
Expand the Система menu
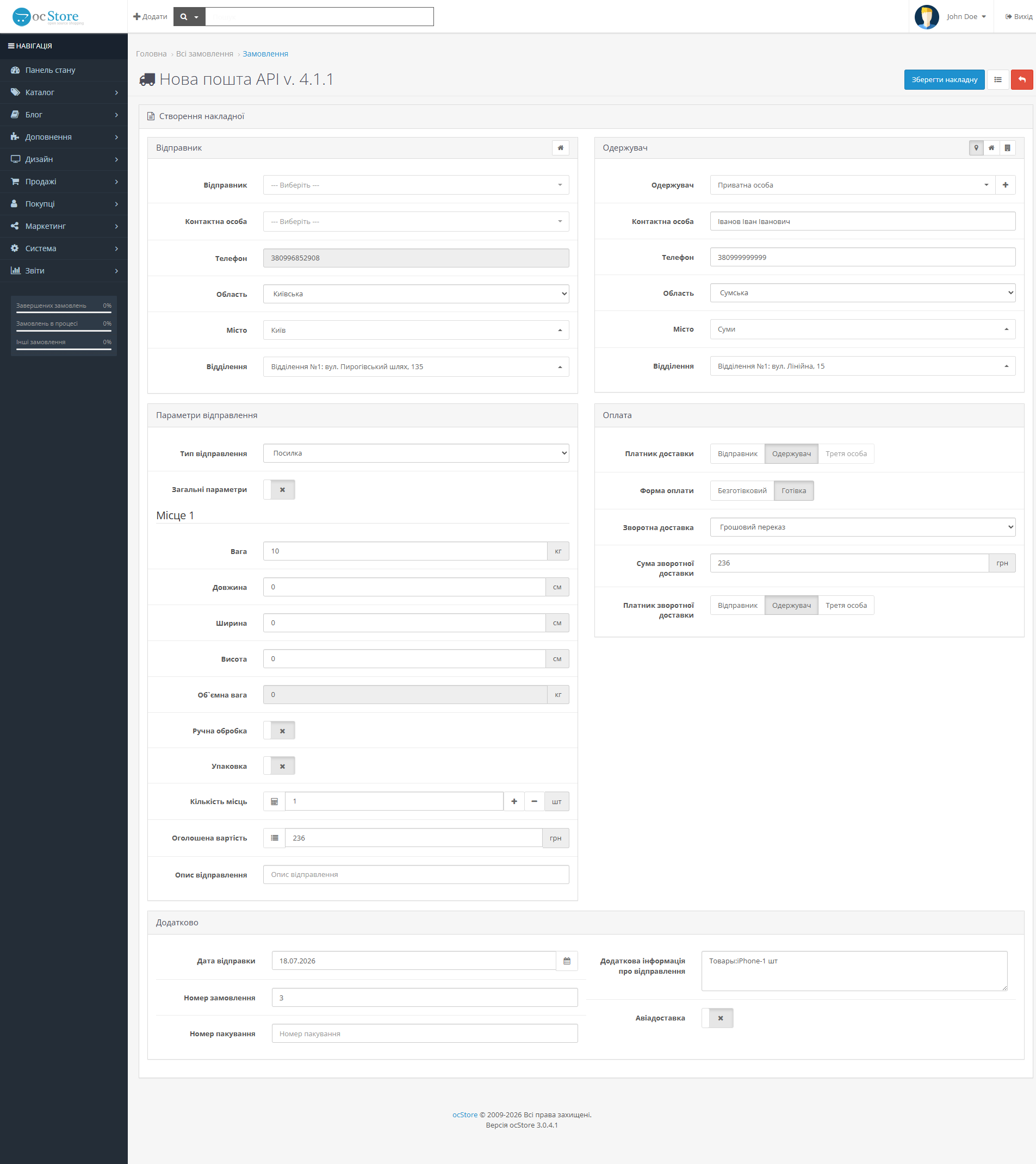[x=64, y=248]
